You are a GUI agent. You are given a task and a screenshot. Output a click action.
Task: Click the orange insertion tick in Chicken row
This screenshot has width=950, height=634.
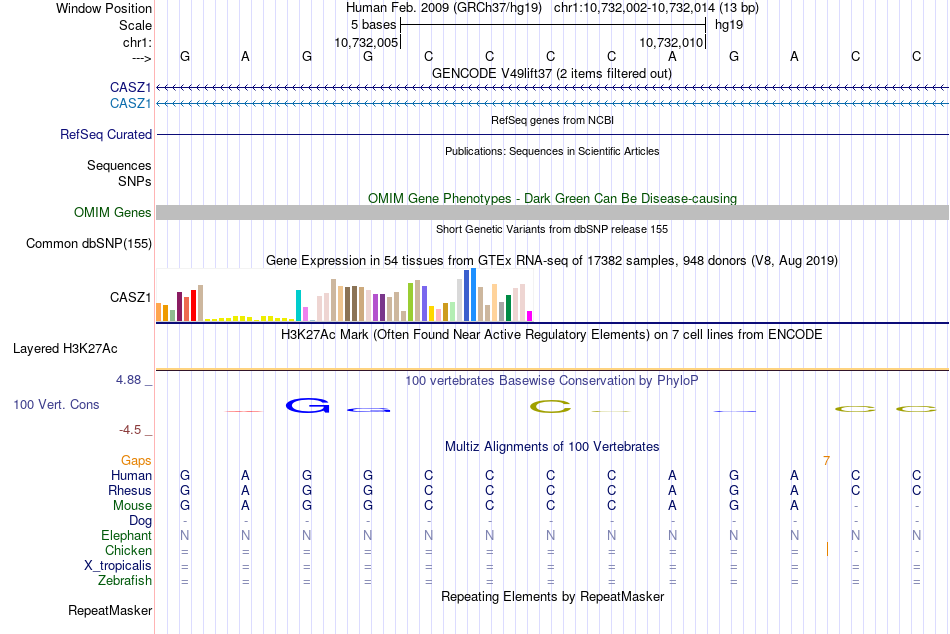click(x=827, y=550)
